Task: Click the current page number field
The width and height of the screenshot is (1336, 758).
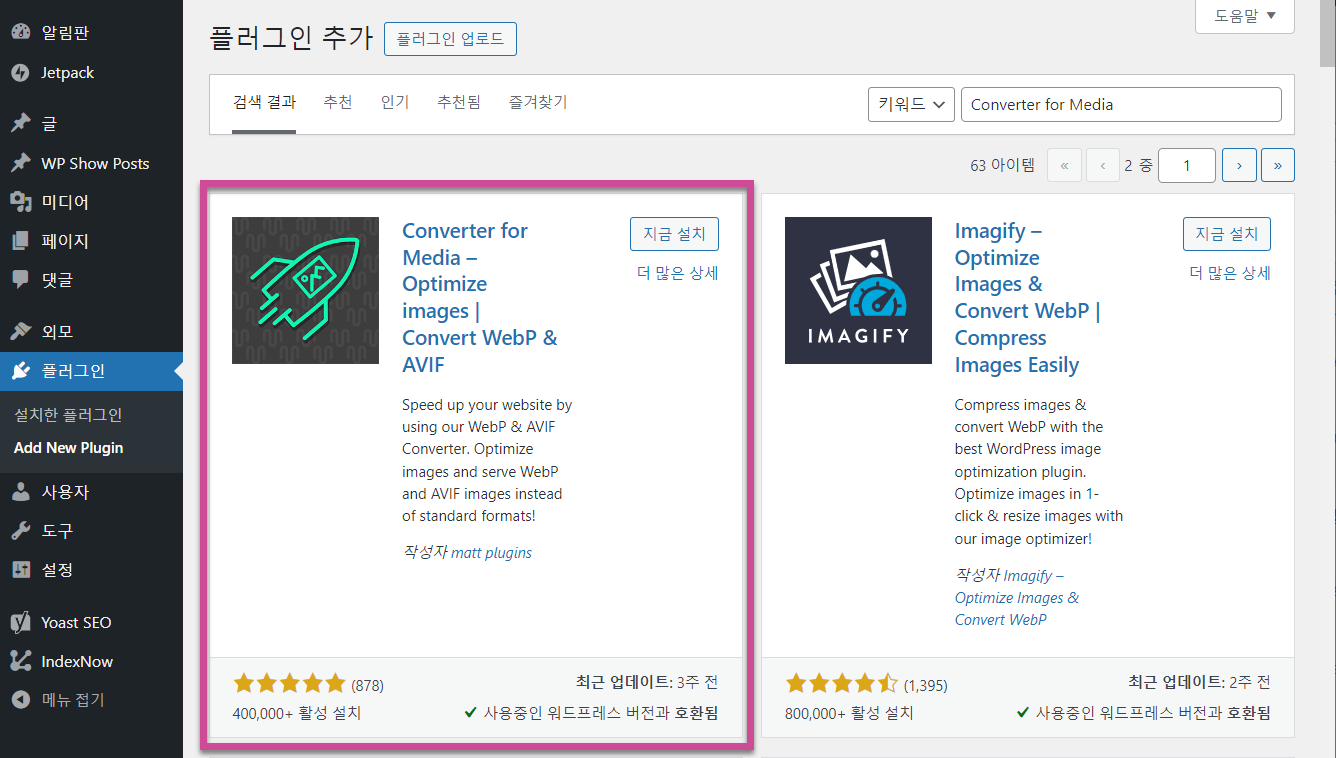Action: (x=1187, y=165)
